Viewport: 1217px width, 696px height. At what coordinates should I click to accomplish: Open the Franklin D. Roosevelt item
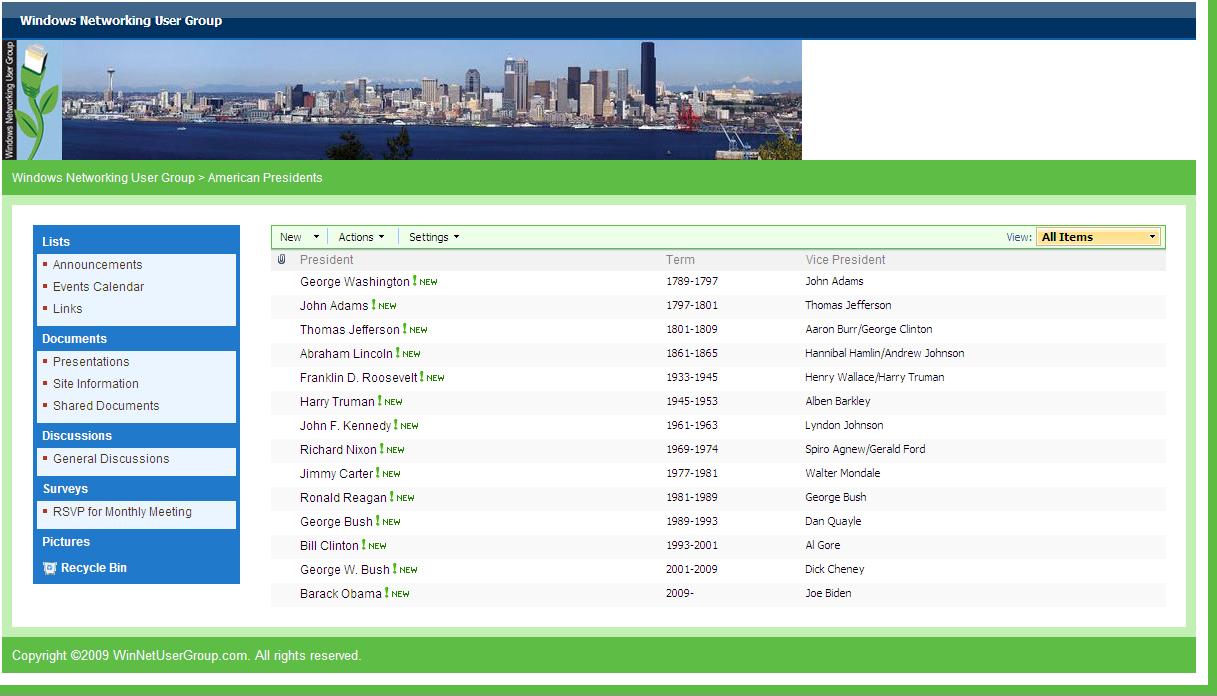coord(359,378)
